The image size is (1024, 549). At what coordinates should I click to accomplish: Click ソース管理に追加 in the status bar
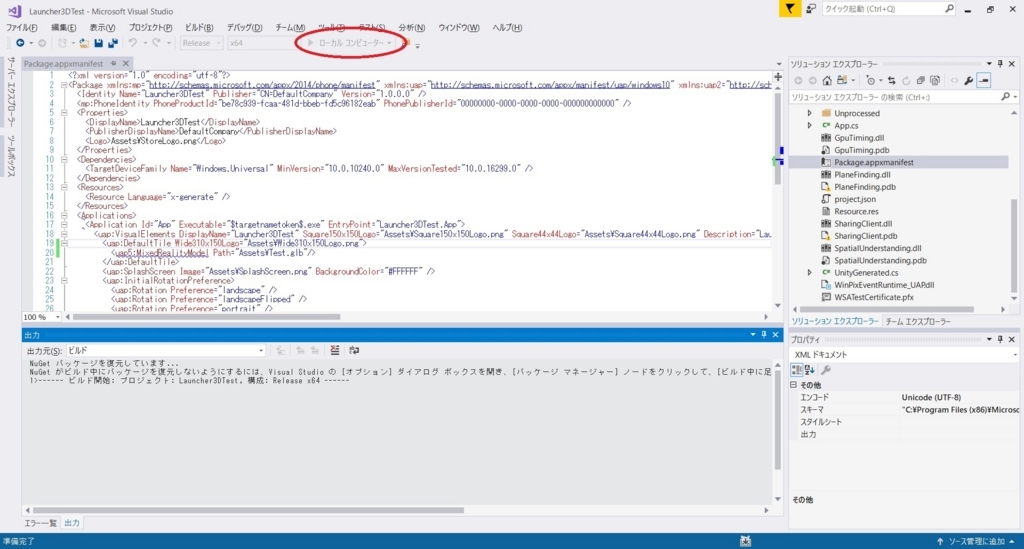[976, 541]
